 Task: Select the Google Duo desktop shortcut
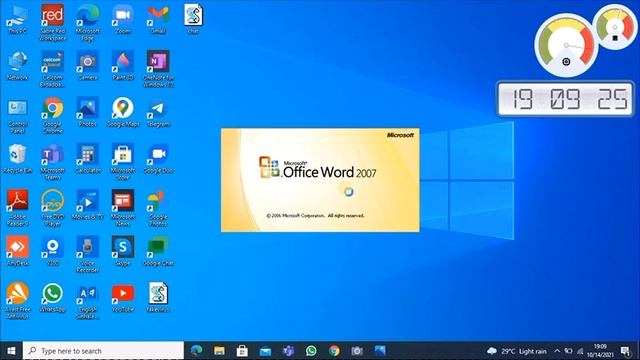point(158,159)
